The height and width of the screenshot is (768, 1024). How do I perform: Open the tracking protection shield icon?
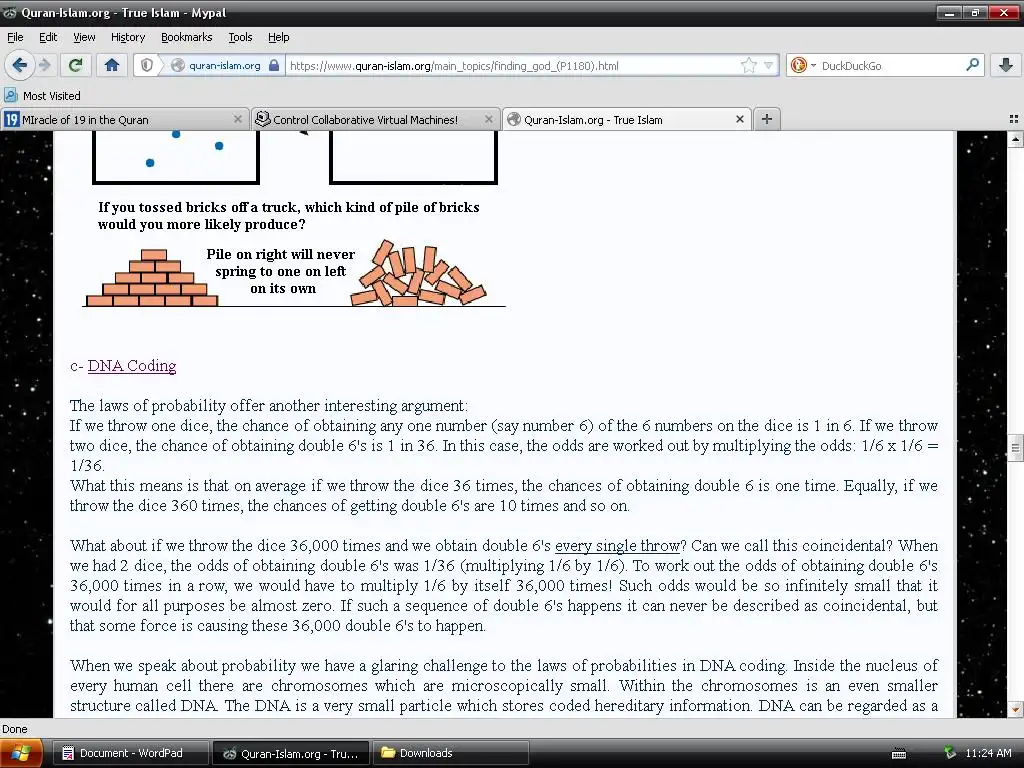(148, 65)
